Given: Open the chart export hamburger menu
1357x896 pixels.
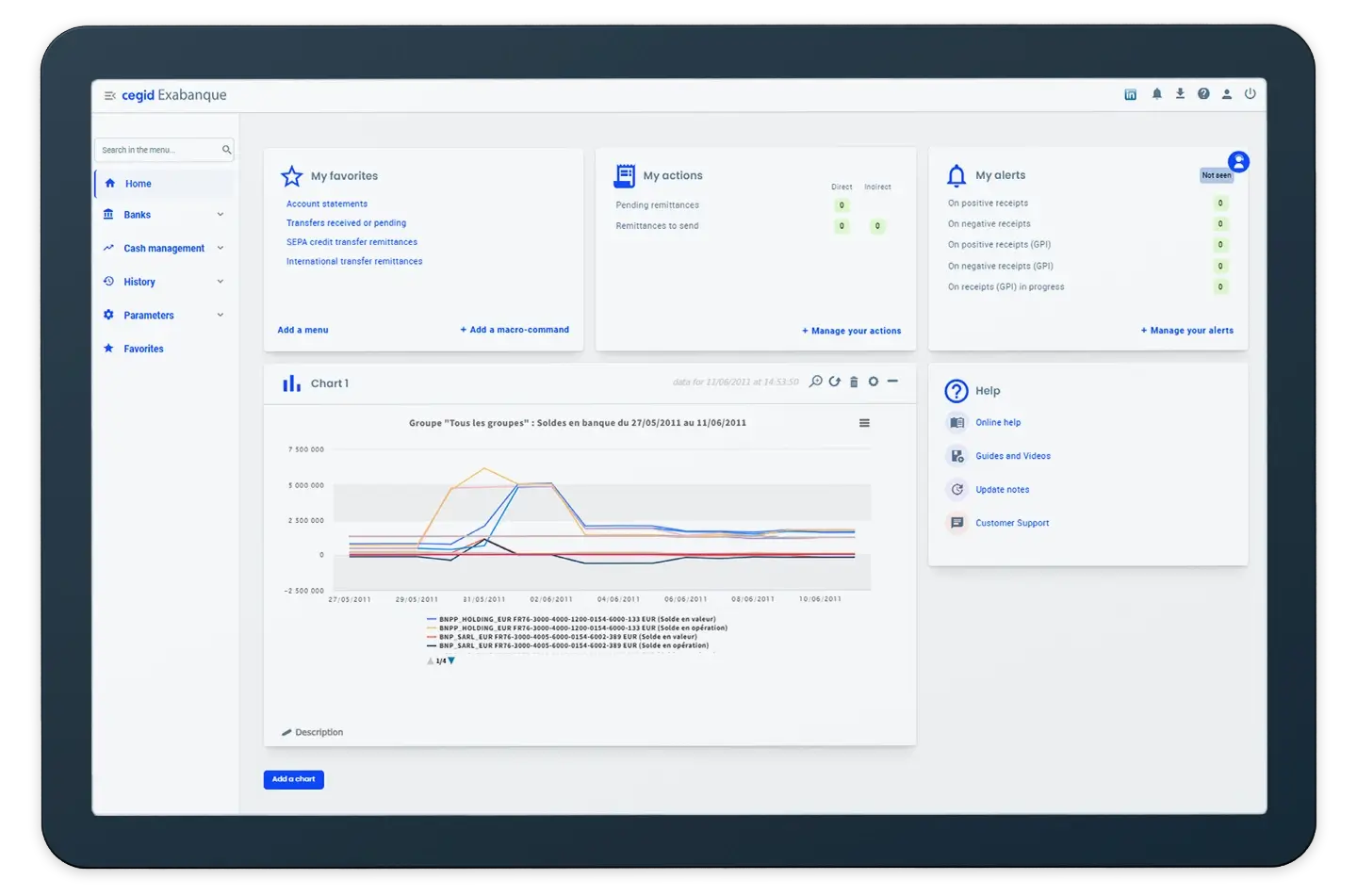Looking at the screenshot, I should [x=864, y=423].
